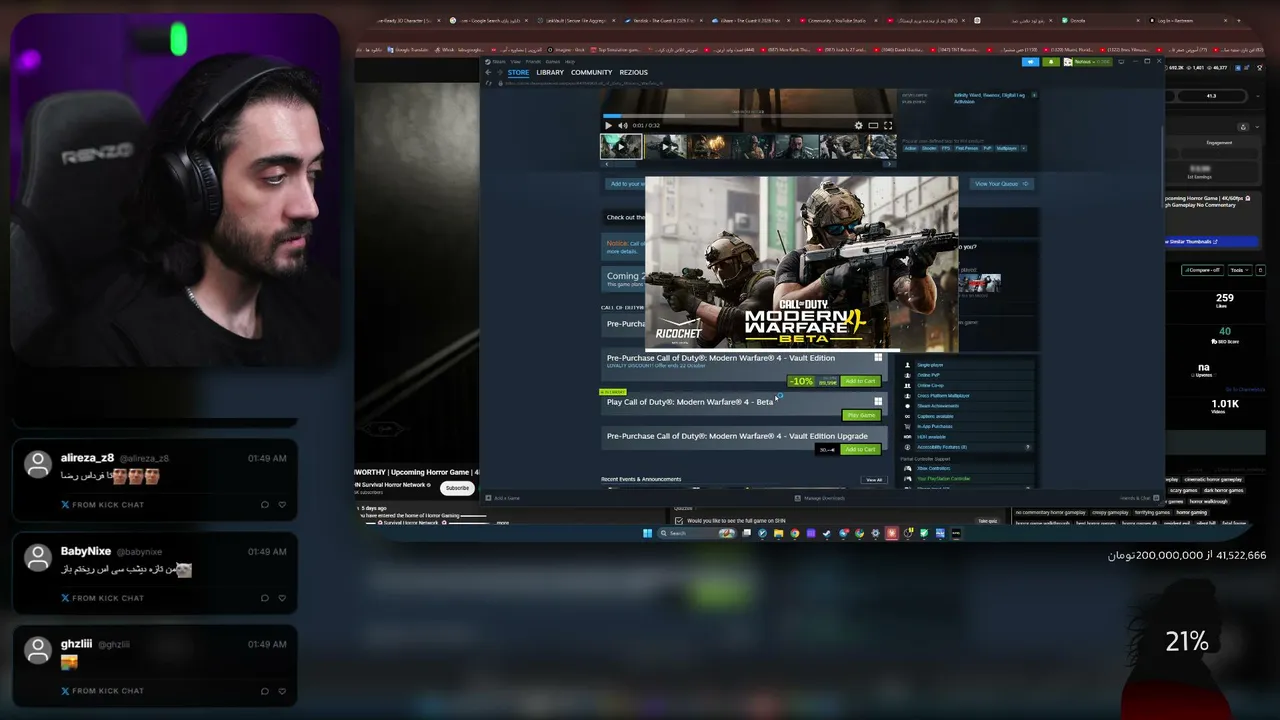Open the REZIOUS profile tab
1280x720 pixels.
634,73
